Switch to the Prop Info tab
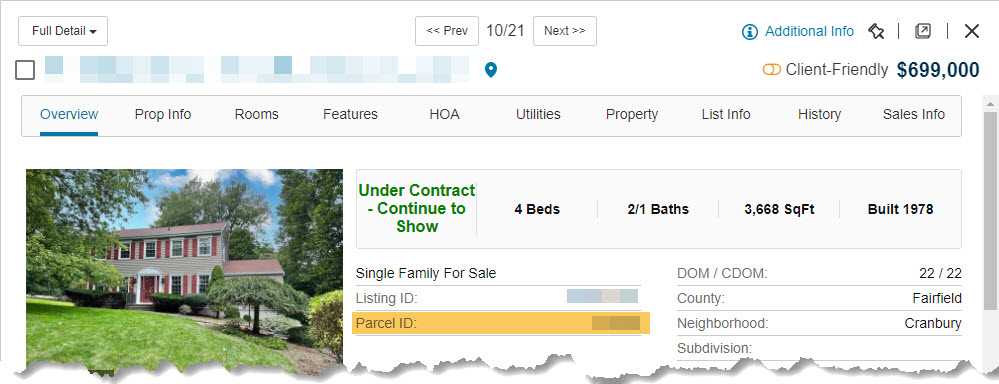The image size is (999, 384). 163,115
